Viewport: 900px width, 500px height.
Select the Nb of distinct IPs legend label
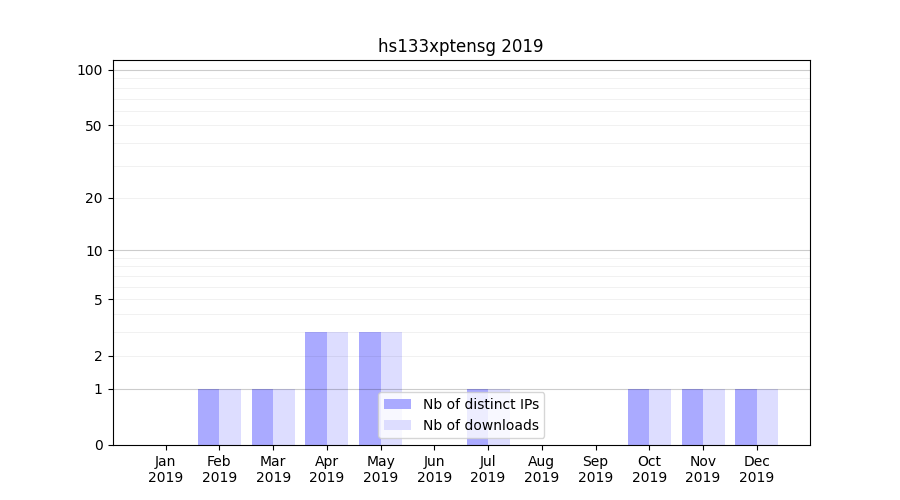(x=480, y=404)
